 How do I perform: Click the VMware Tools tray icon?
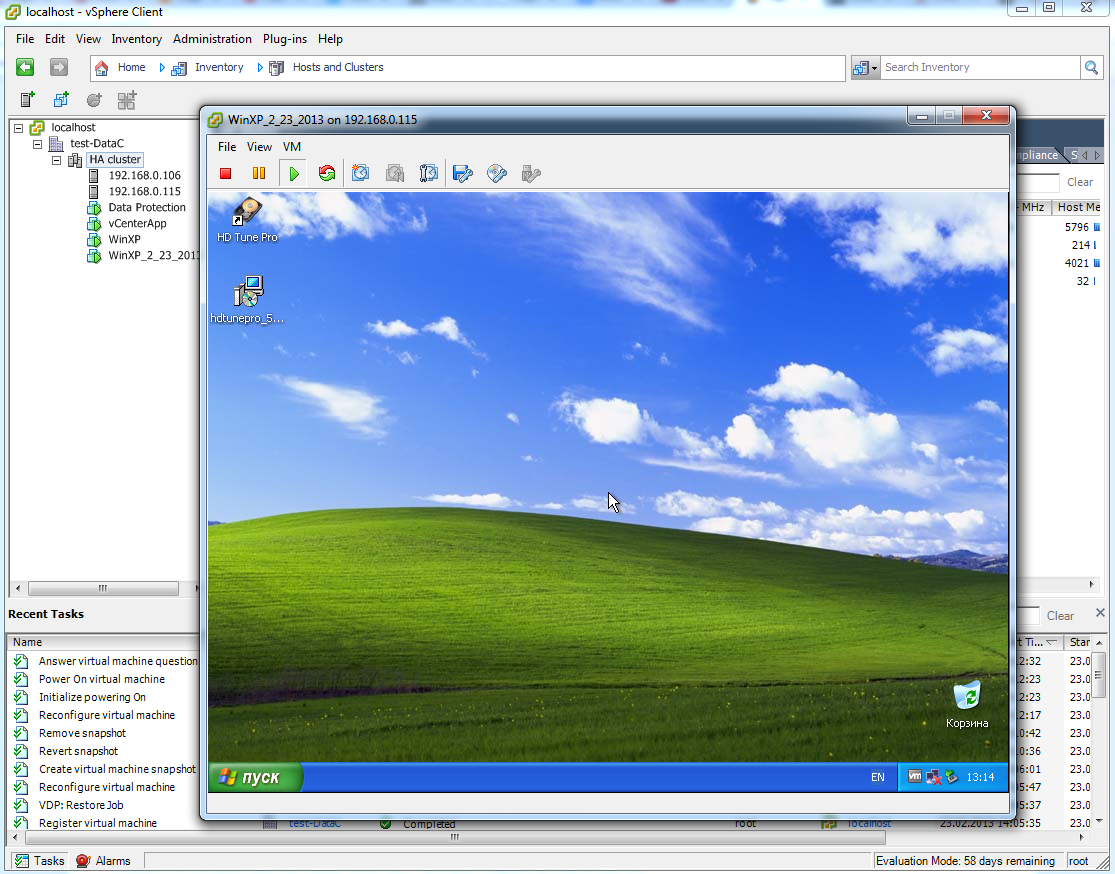[914, 777]
